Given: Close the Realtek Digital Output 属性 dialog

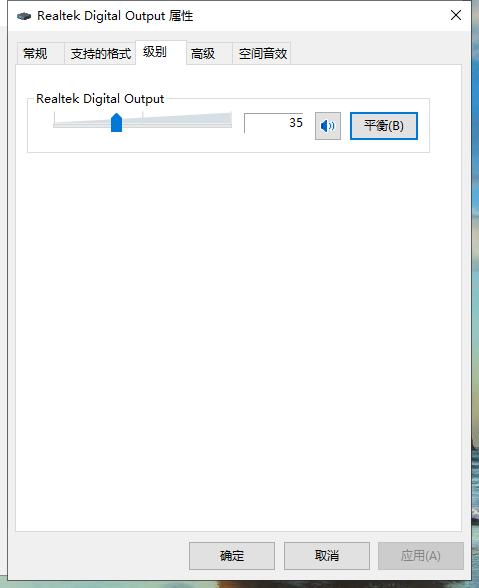Looking at the screenshot, I should [x=456, y=15].
